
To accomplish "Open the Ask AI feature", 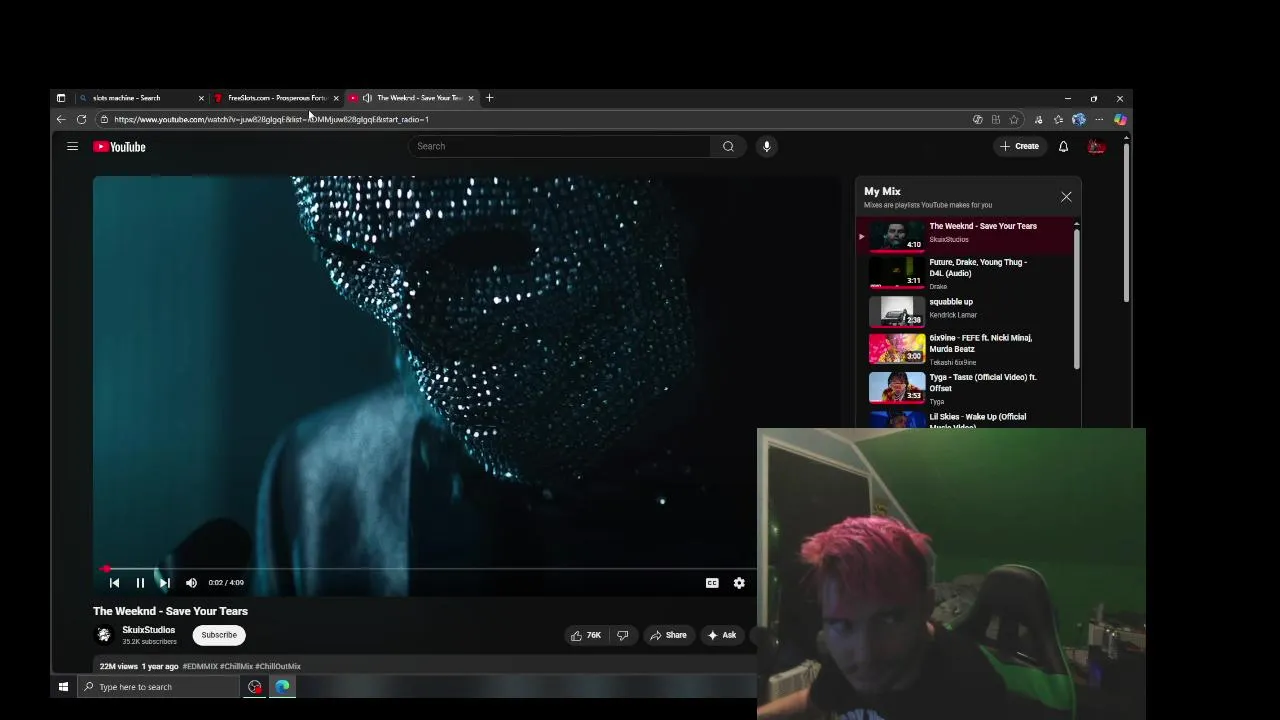I will tap(722, 635).
